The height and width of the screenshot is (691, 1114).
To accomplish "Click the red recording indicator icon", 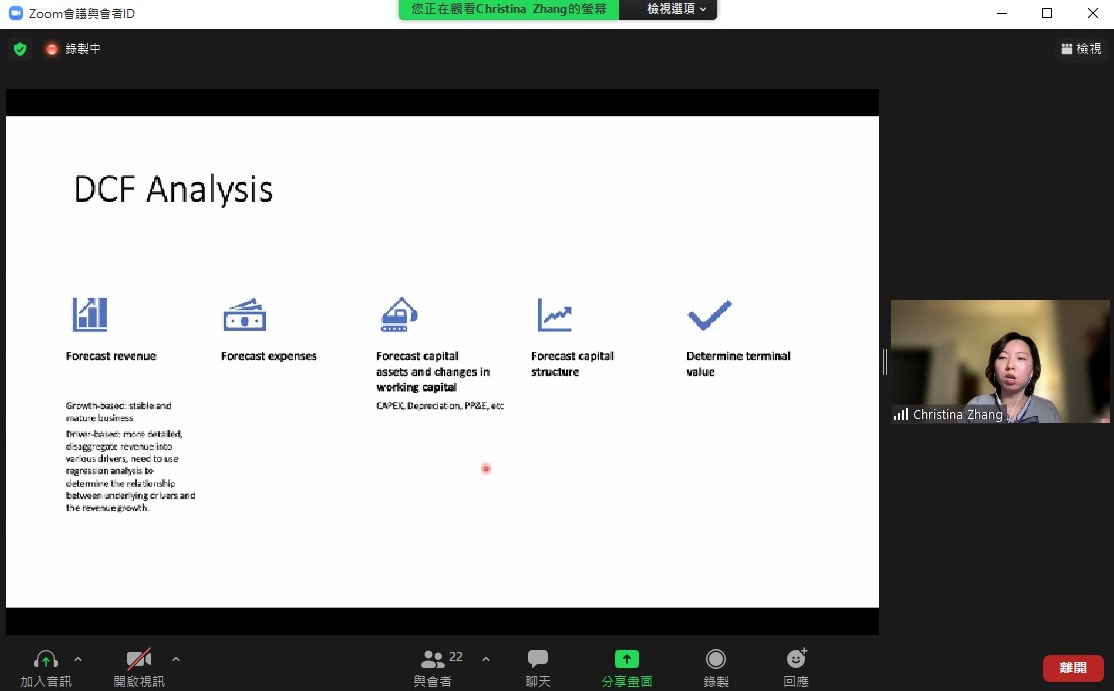I will point(52,49).
